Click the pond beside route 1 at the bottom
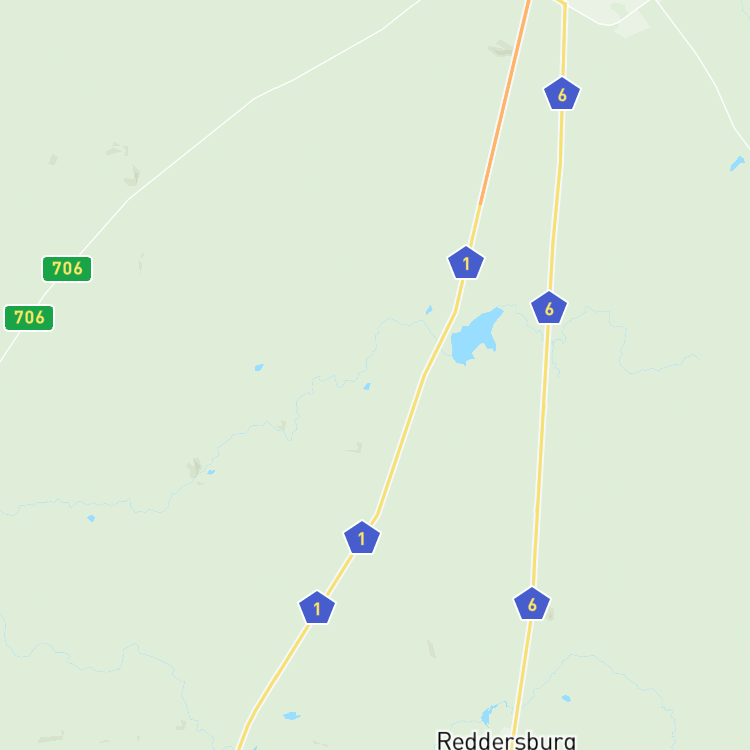750x750 pixels. click(x=291, y=716)
